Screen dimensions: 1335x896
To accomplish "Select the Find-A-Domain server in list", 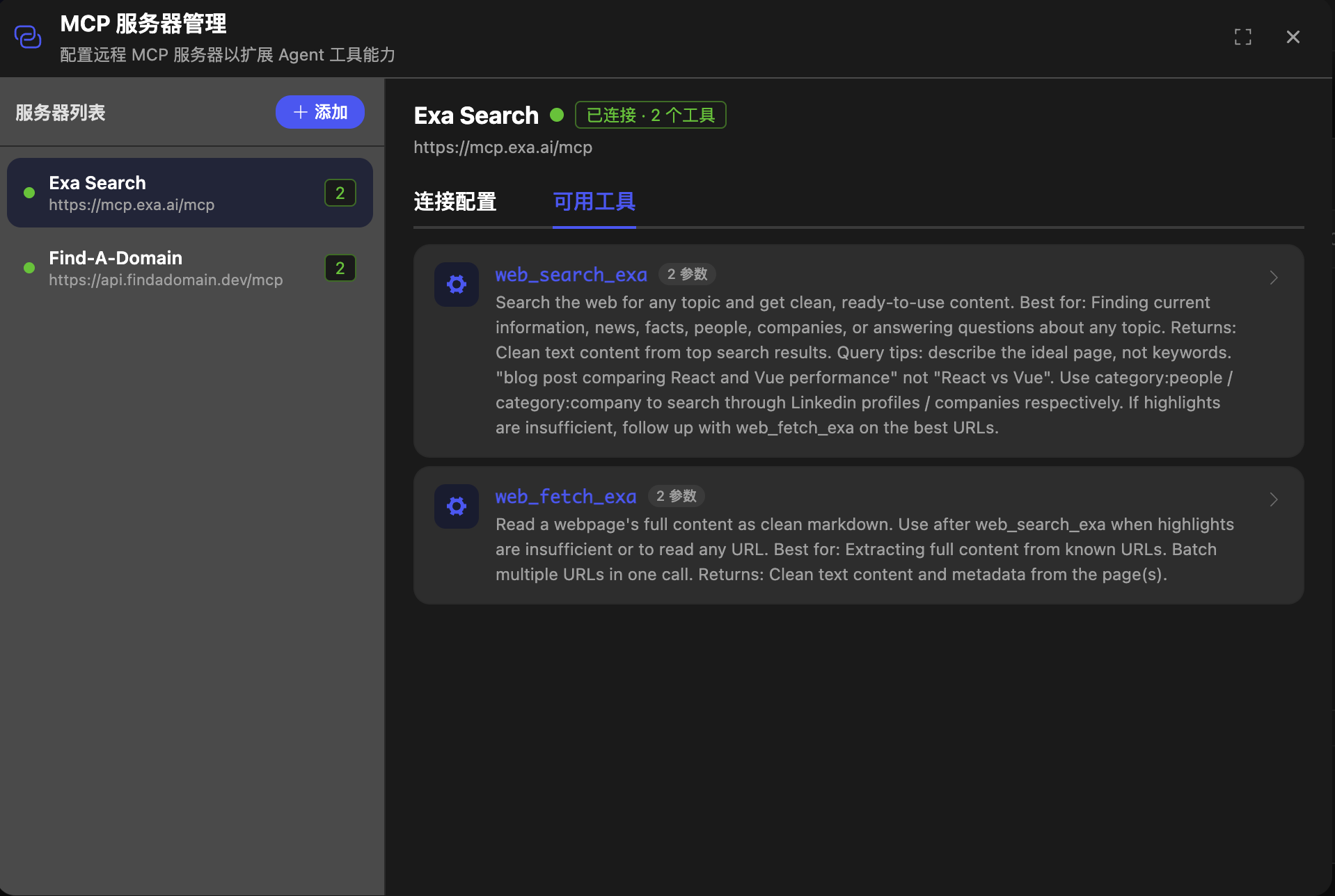I will coord(190,268).
